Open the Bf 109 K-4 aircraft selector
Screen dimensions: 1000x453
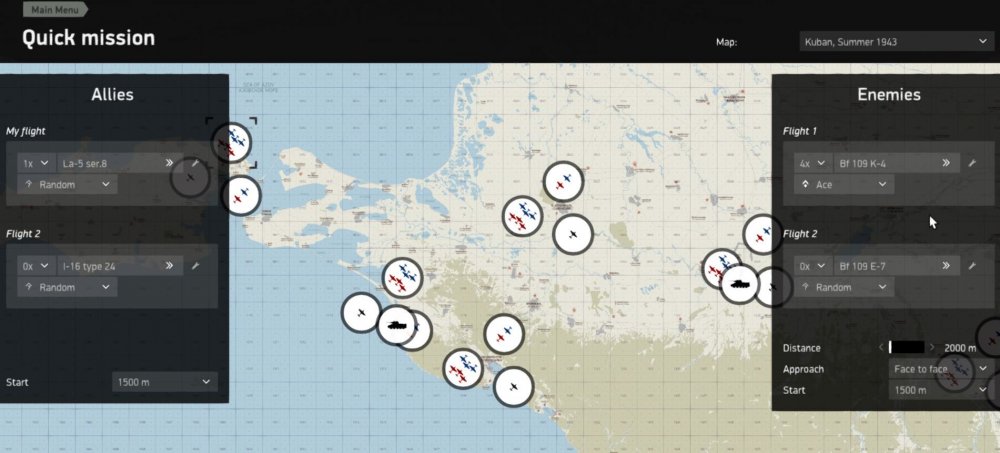(896, 163)
